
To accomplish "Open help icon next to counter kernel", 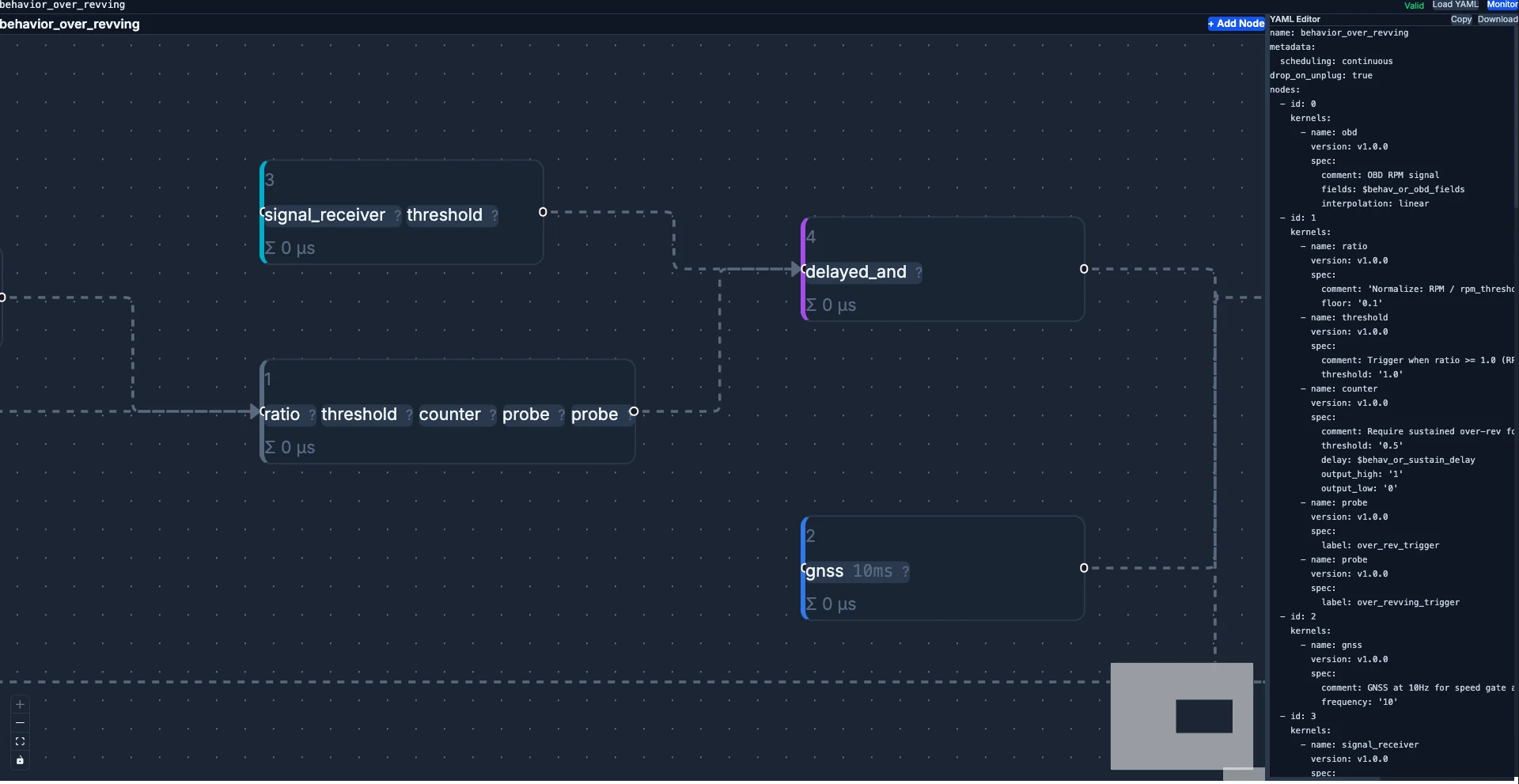I will [x=492, y=415].
